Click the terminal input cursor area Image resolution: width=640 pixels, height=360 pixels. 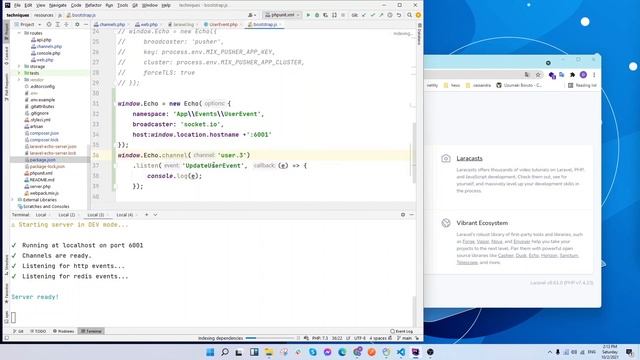tap(13, 317)
